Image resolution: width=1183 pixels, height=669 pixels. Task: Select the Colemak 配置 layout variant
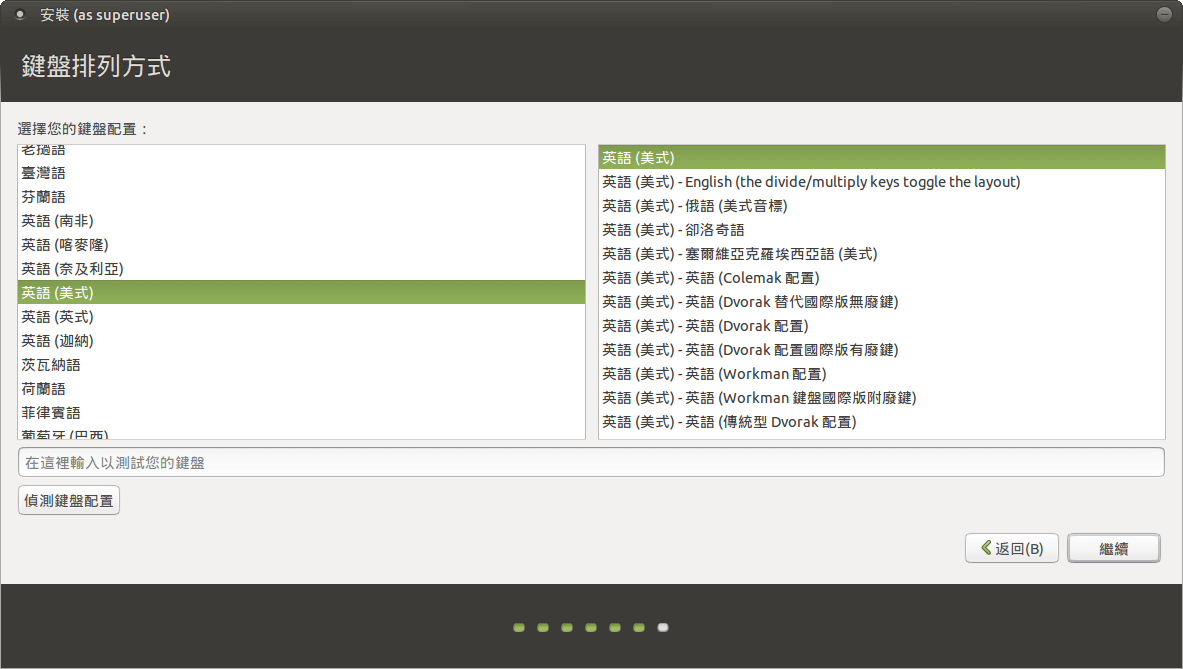tap(710, 278)
